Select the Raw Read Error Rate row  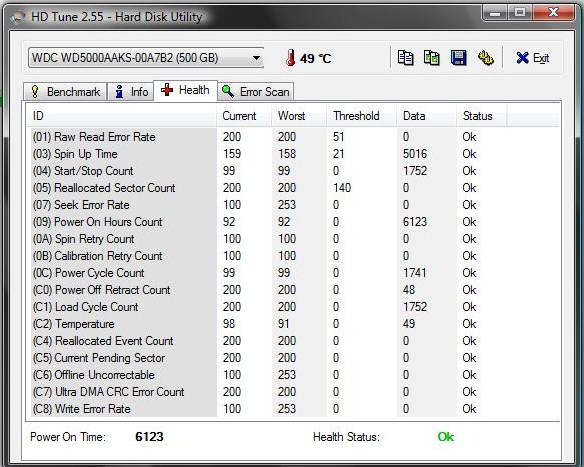click(x=293, y=137)
